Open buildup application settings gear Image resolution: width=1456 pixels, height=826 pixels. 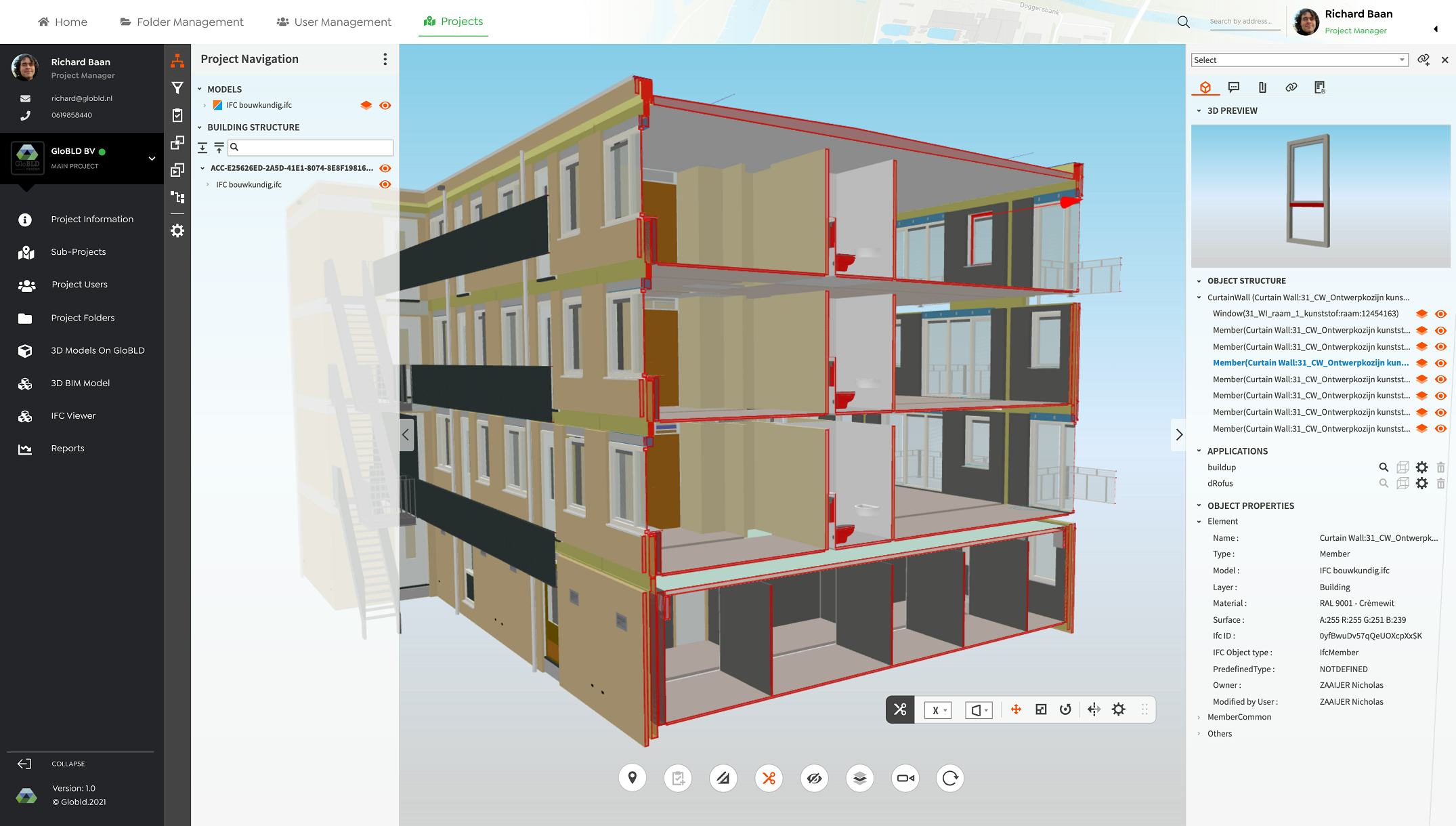pos(1421,468)
